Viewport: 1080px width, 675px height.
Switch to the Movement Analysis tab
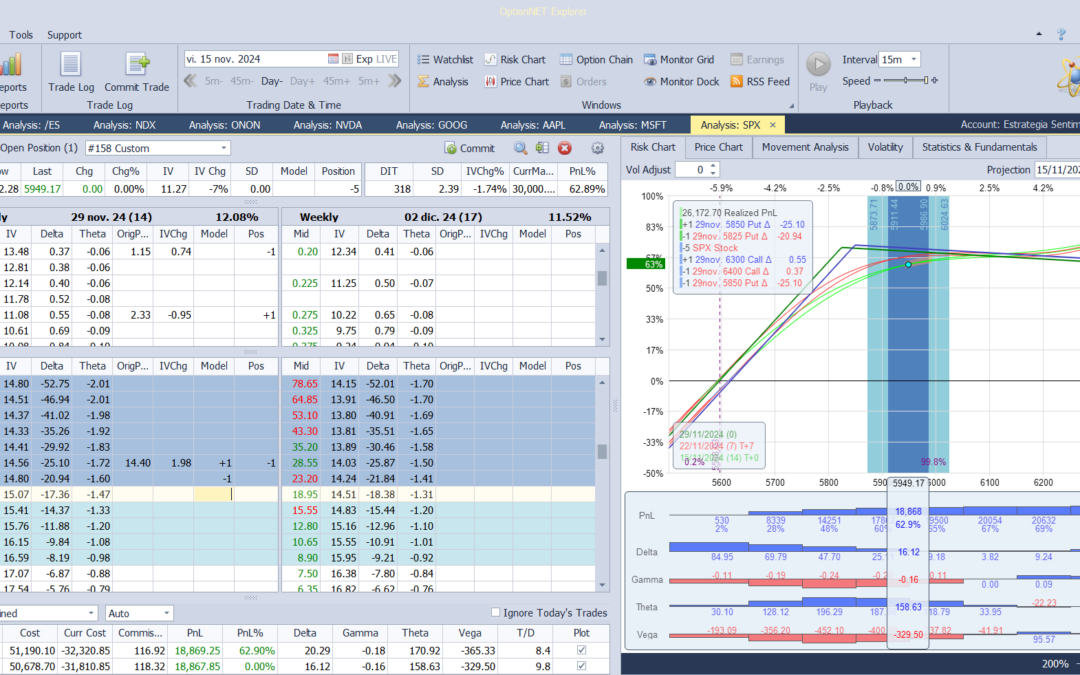(804, 147)
